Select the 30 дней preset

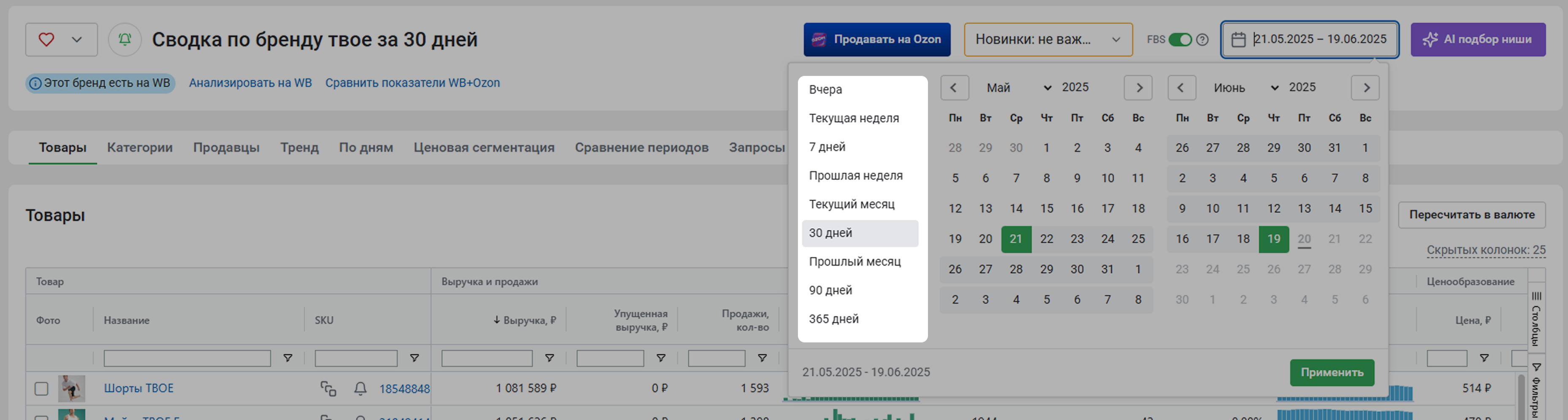click(860, 233)
